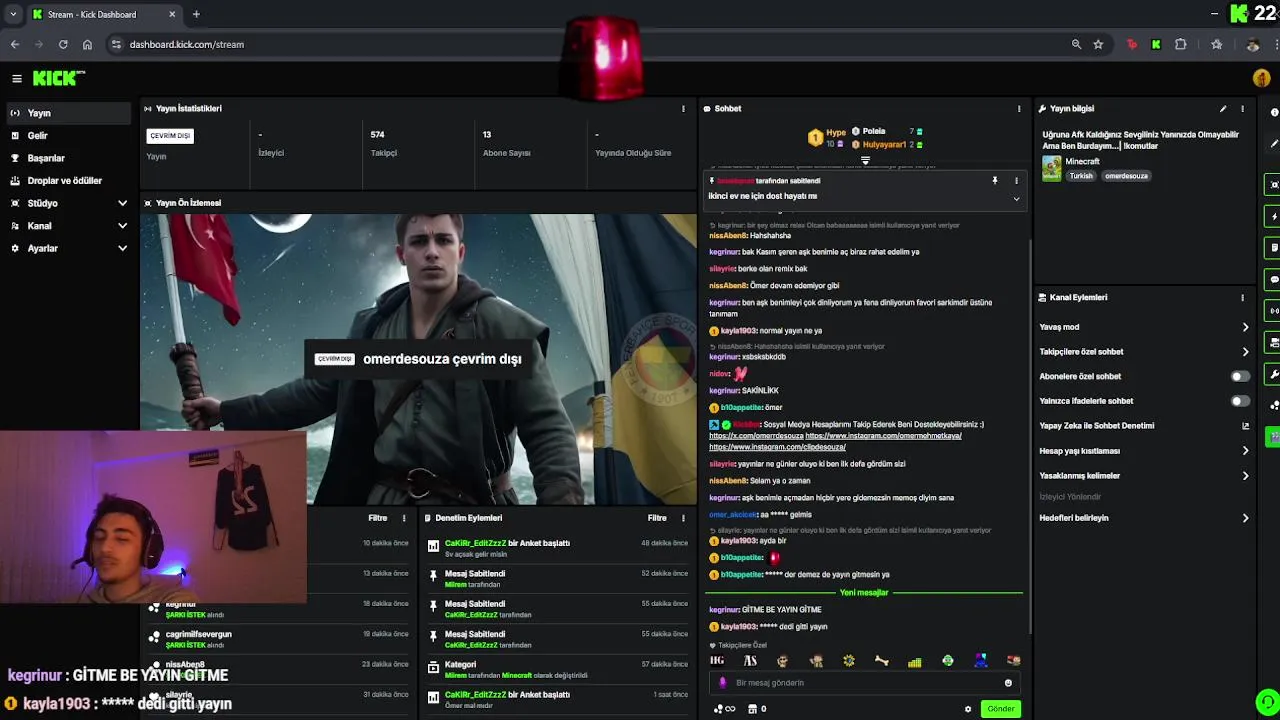Image resolution: width=1280 pixels, height=720 pixels.
Task: Click the stream preview thumbnail image
Action: [x=419, y=359]
